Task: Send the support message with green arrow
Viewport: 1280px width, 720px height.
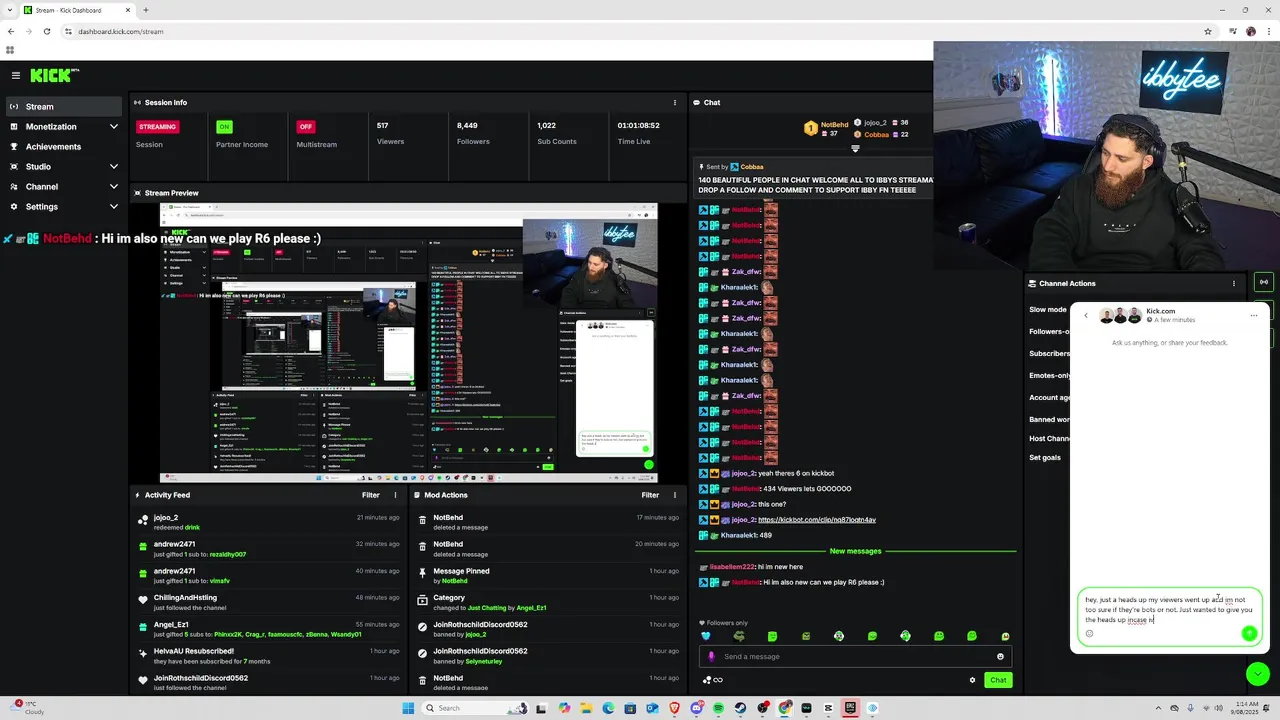Action: pyautogui.click(x=1249, y=633)
